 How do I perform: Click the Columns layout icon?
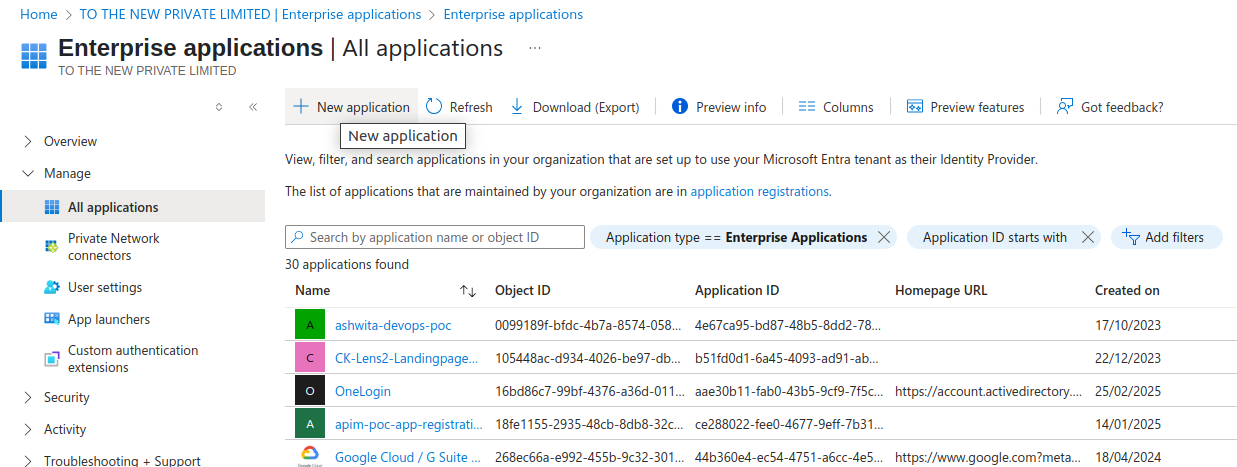[807, 107]
